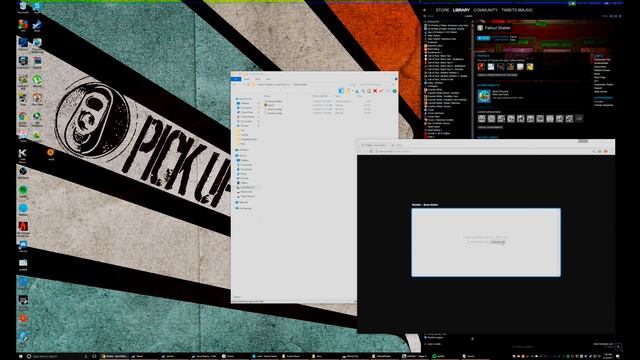Open the orange Avast desktop icon

[51, 153]
